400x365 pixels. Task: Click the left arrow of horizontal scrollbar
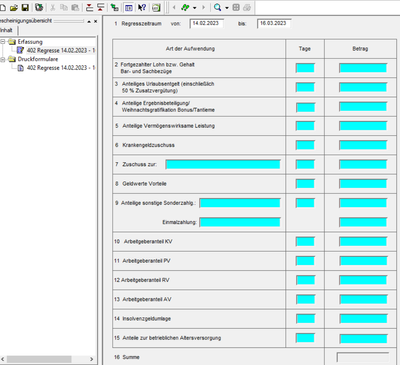pos(3,359)
